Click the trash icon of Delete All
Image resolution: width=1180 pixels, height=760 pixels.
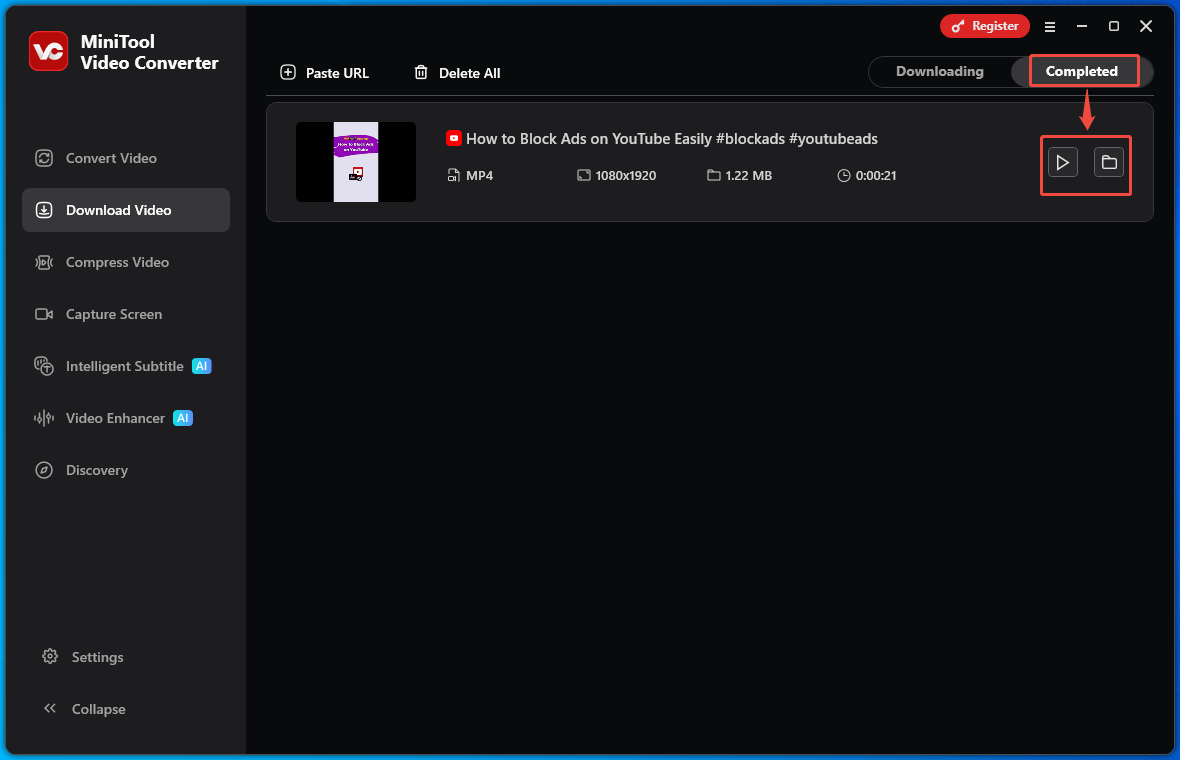pyautogui.click(x=421, y=72)
